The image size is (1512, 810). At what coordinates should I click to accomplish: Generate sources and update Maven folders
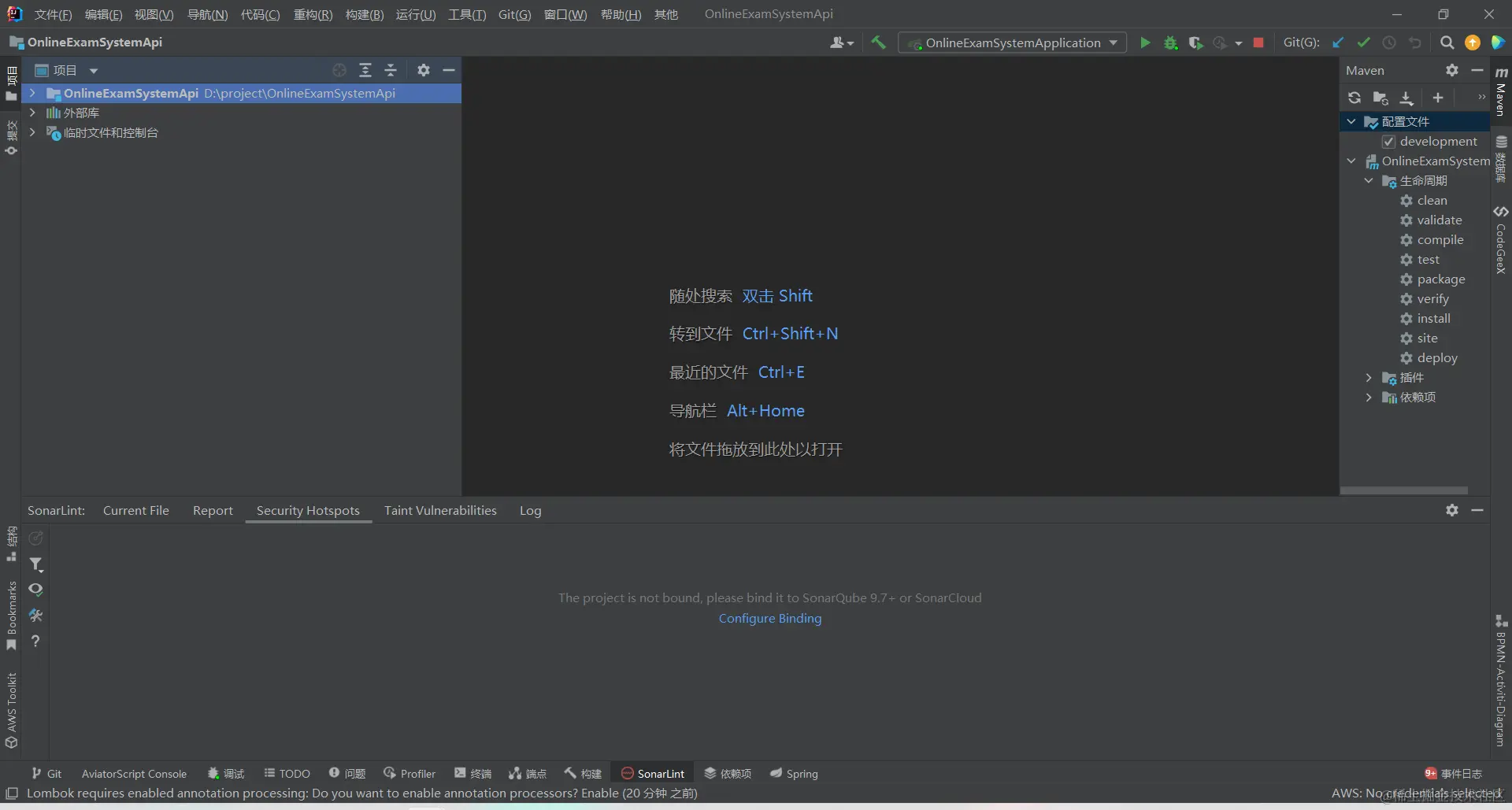click(1380, 98)
